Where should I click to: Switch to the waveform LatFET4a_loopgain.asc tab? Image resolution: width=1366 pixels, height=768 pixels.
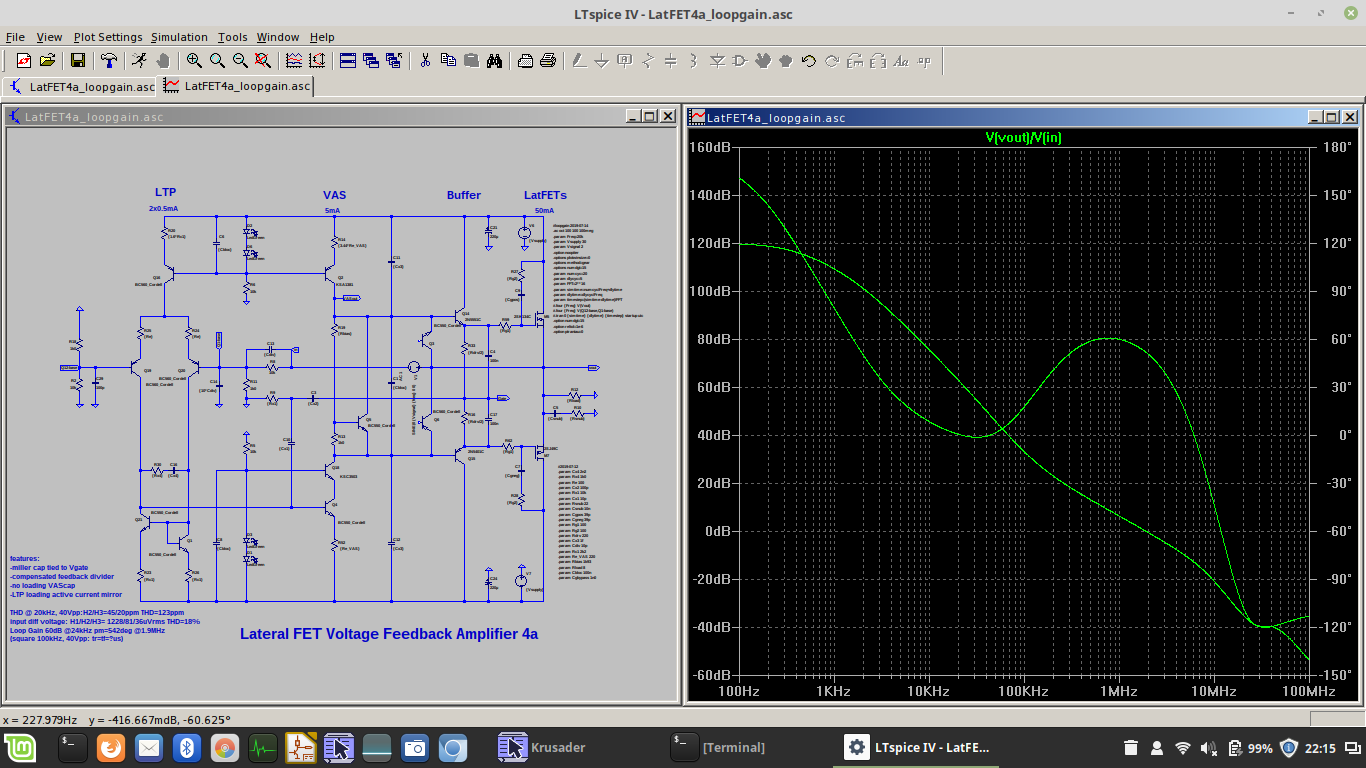(236, 86)
